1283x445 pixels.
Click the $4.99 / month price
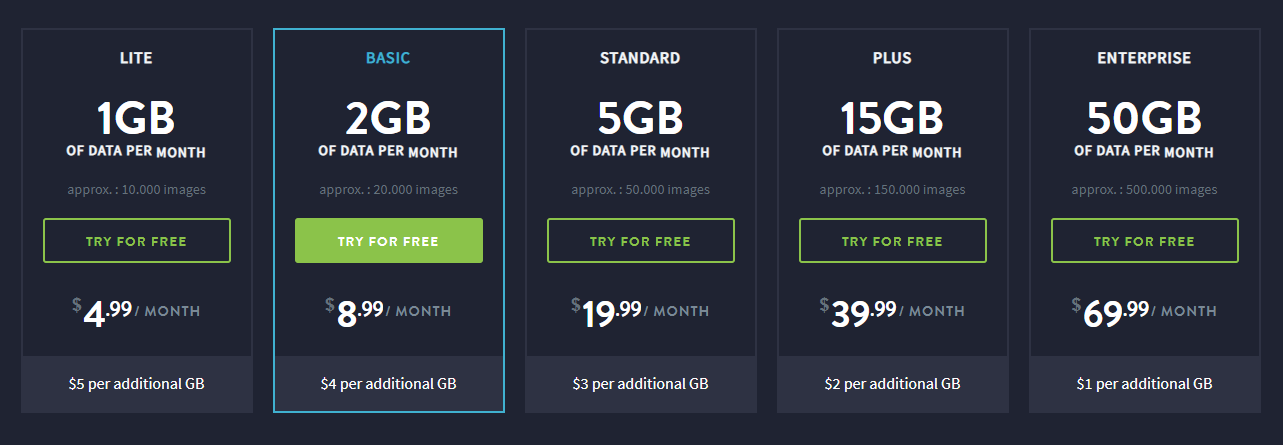coord(137,313)
